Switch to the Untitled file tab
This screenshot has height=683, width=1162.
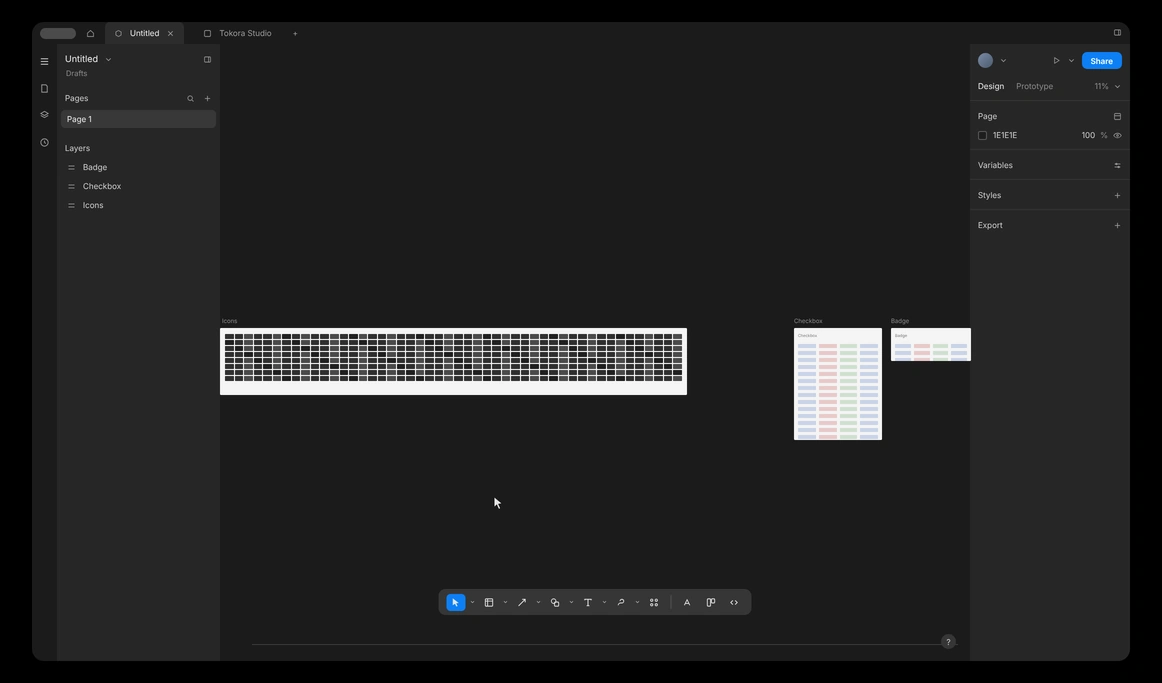[x=144, y=33]
